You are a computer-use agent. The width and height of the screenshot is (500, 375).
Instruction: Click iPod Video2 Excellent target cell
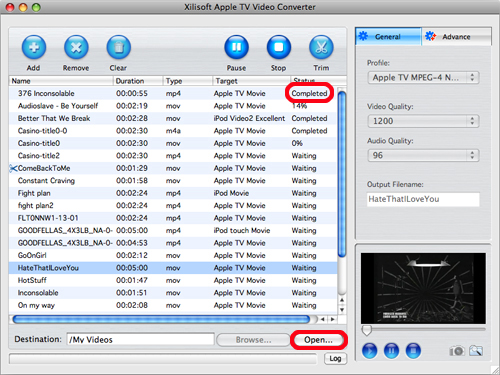point(249,118)
